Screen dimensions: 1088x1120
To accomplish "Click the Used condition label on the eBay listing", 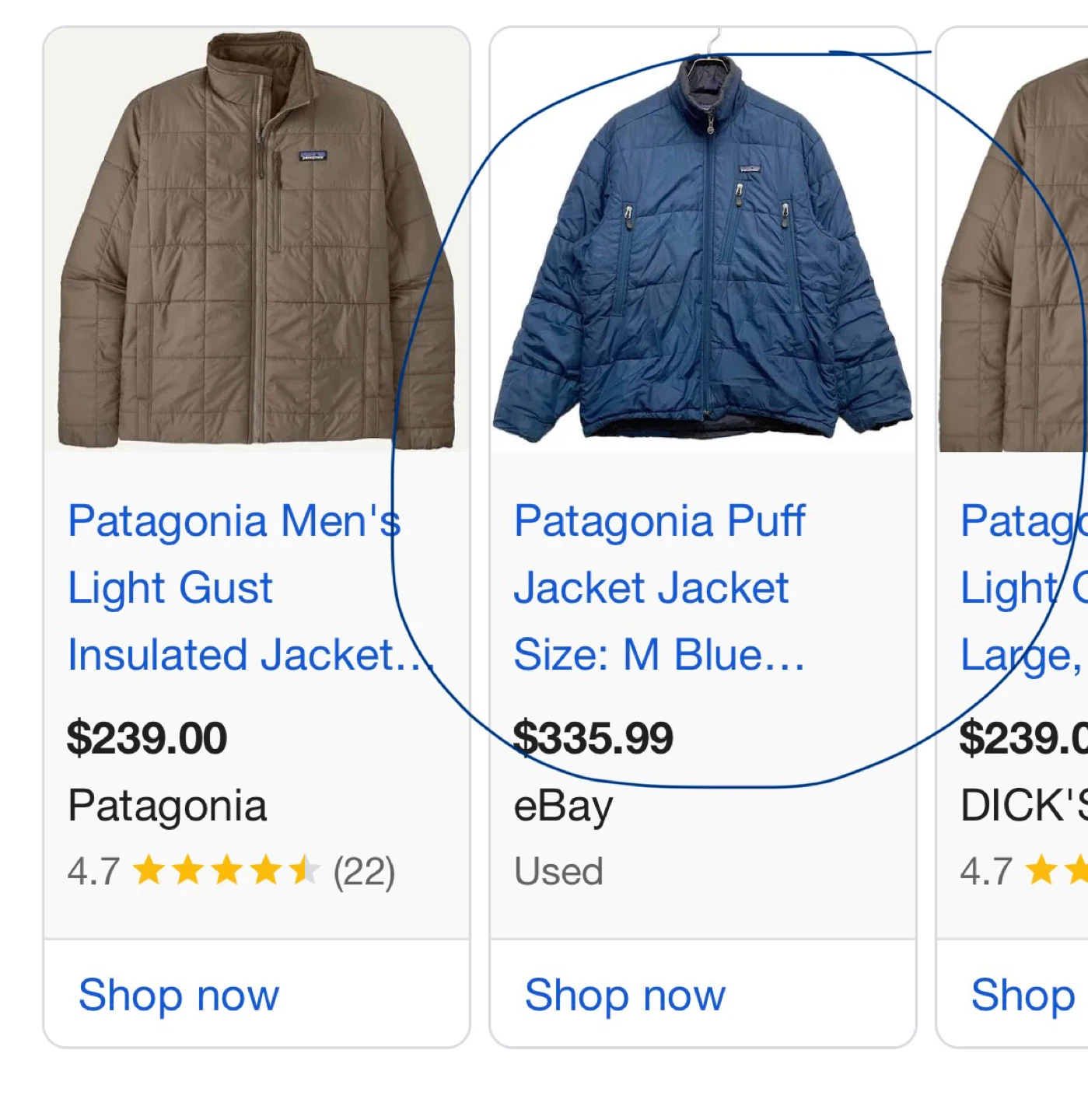I will (558, 872).
